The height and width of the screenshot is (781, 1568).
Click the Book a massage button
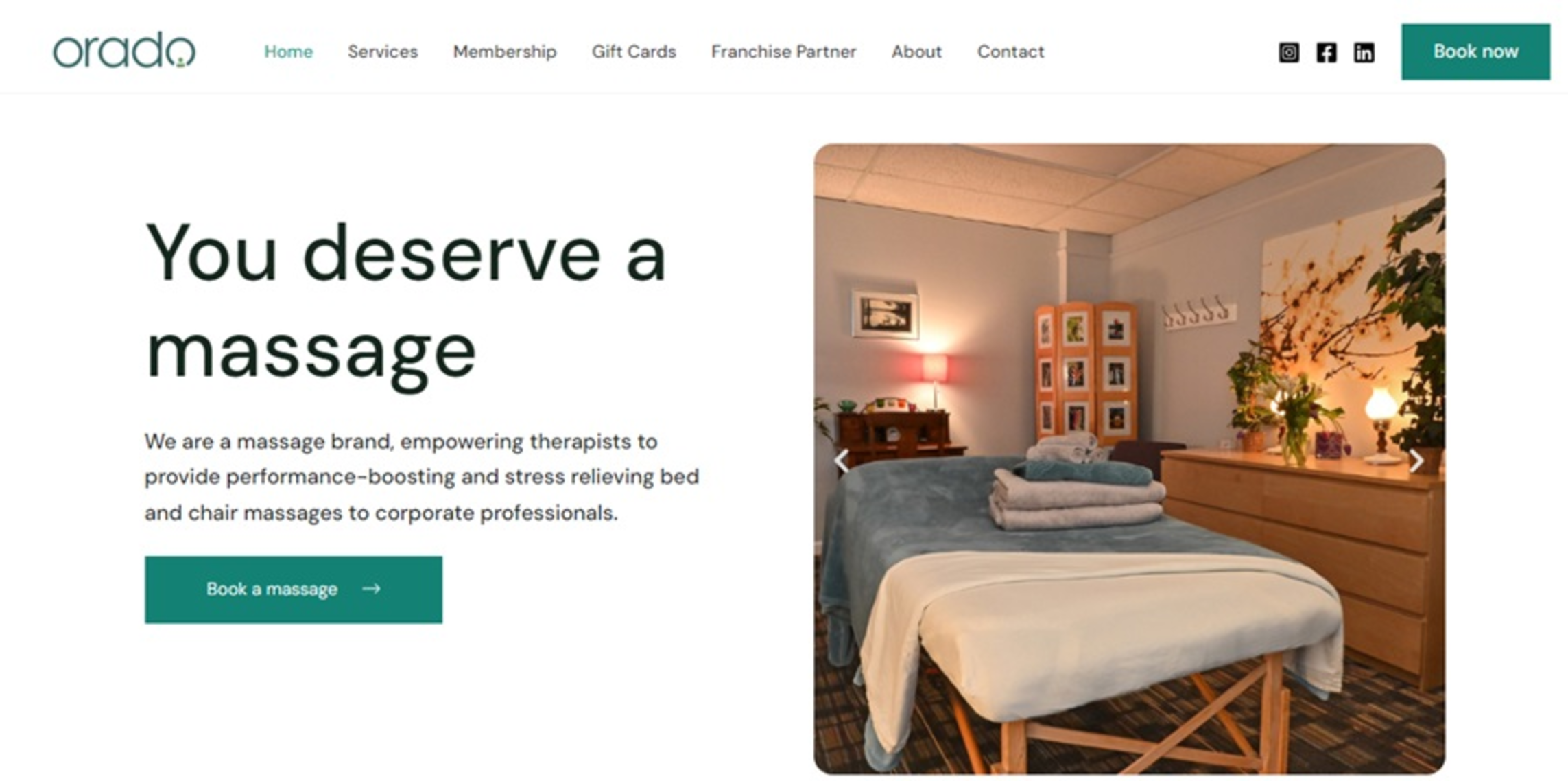(x=294, y=590)
